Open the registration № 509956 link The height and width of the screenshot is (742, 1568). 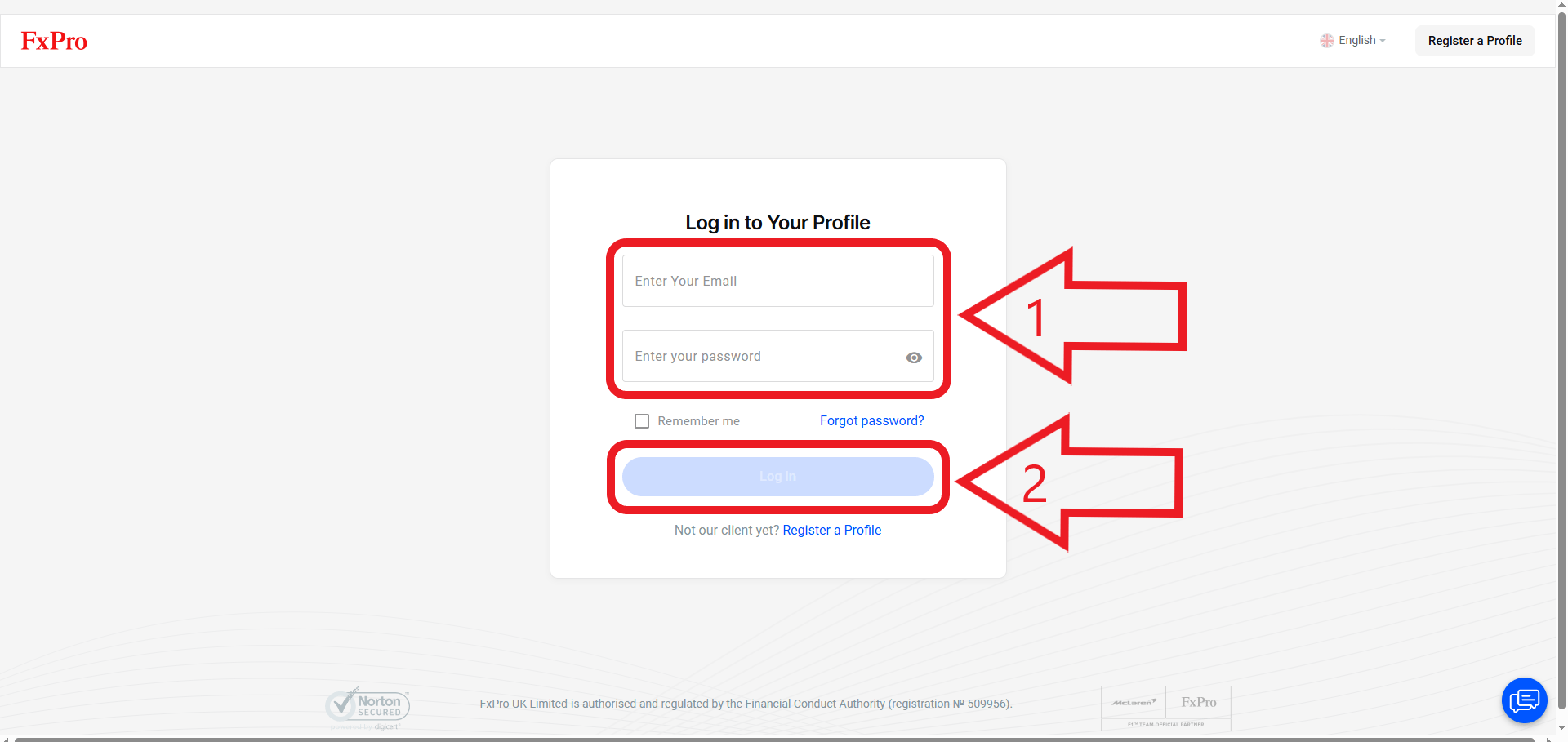949,704
